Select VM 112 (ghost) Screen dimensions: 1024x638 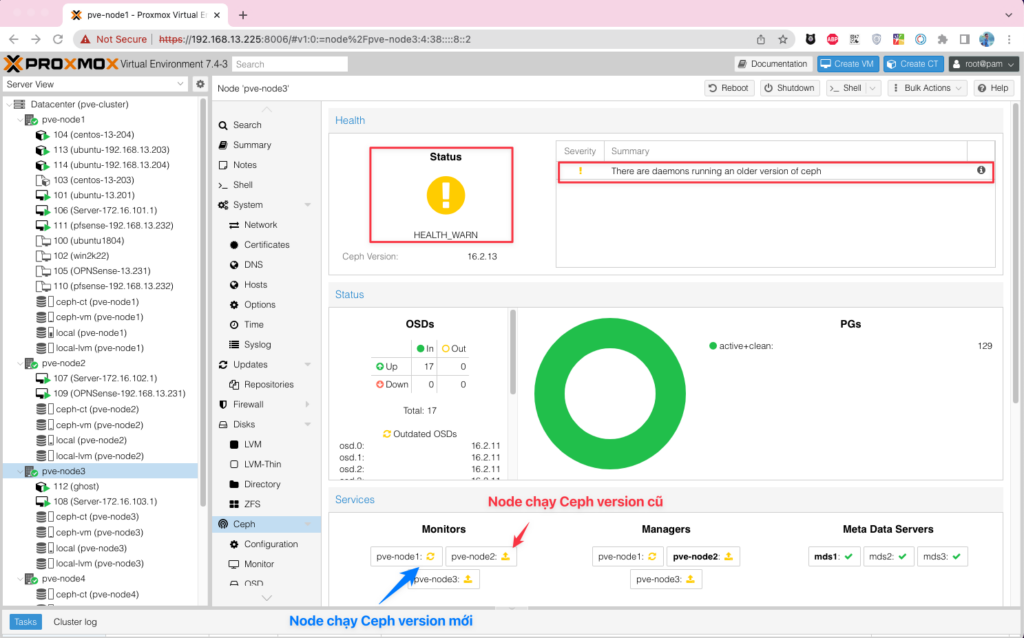tap(76, 486)
